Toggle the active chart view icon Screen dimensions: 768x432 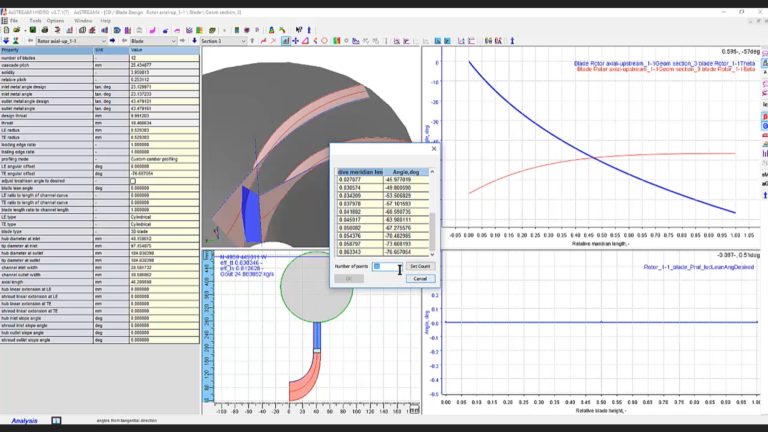[286, 41]
